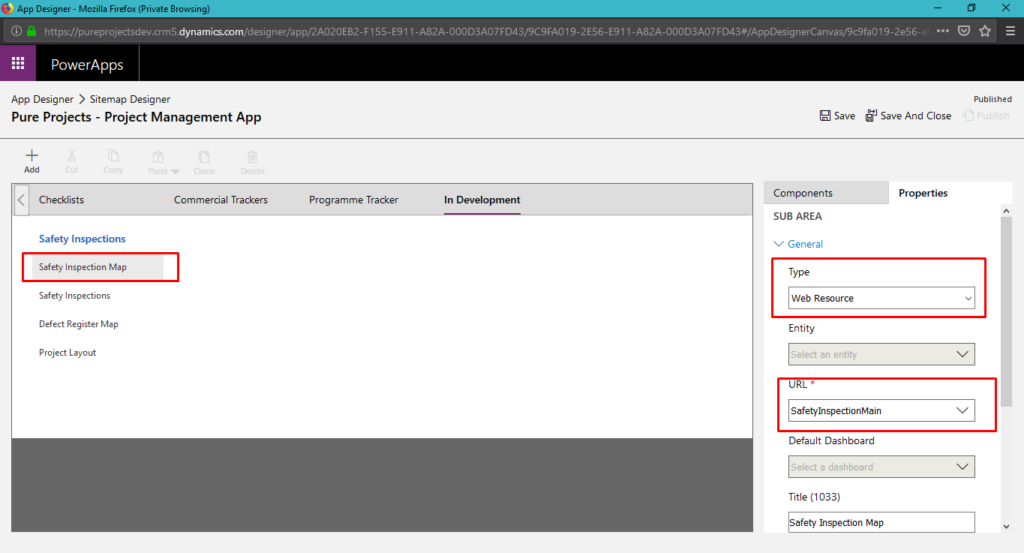This screenshot has height=553, width=1024.
Task: Click the Cut scissors icon
Action: click(71, 155)
